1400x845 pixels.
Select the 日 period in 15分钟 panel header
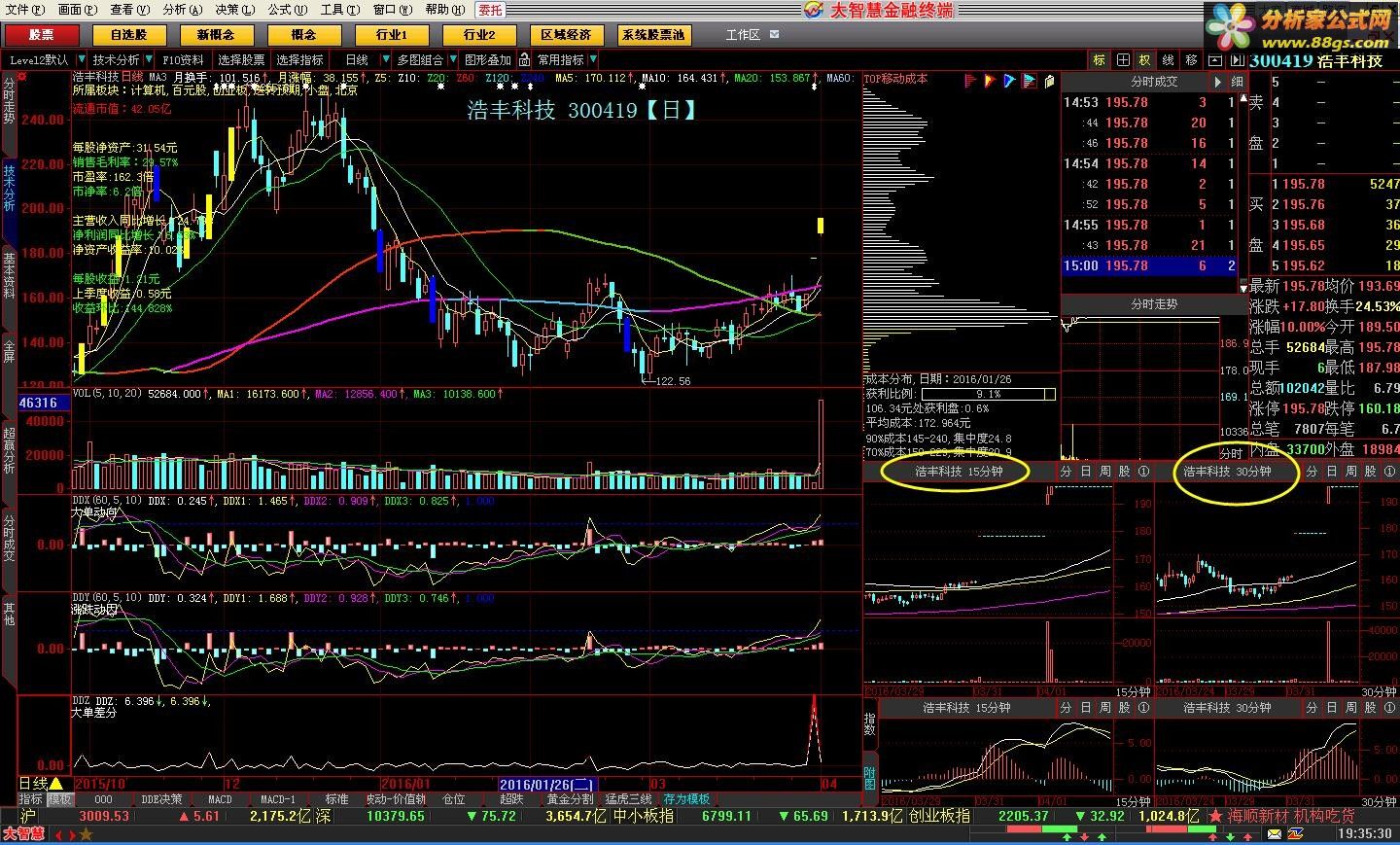(x=1085, y=471)
